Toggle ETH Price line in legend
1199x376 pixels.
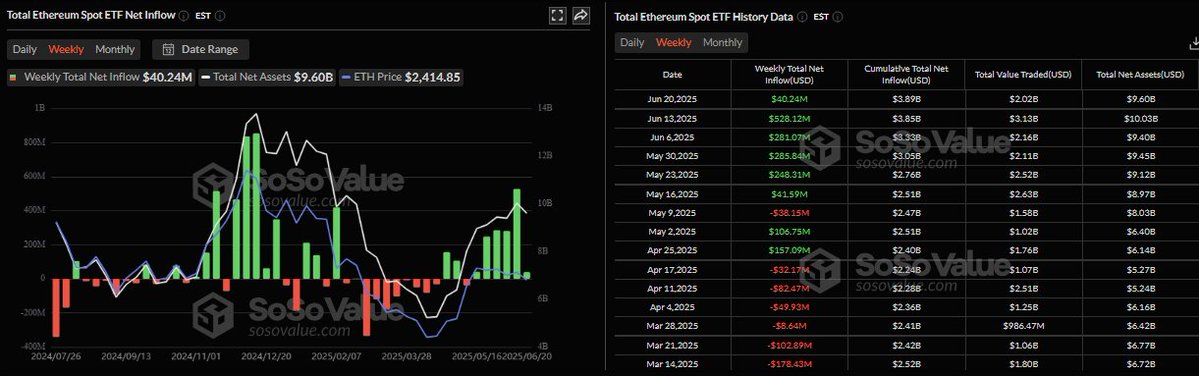tap(401, 76)
